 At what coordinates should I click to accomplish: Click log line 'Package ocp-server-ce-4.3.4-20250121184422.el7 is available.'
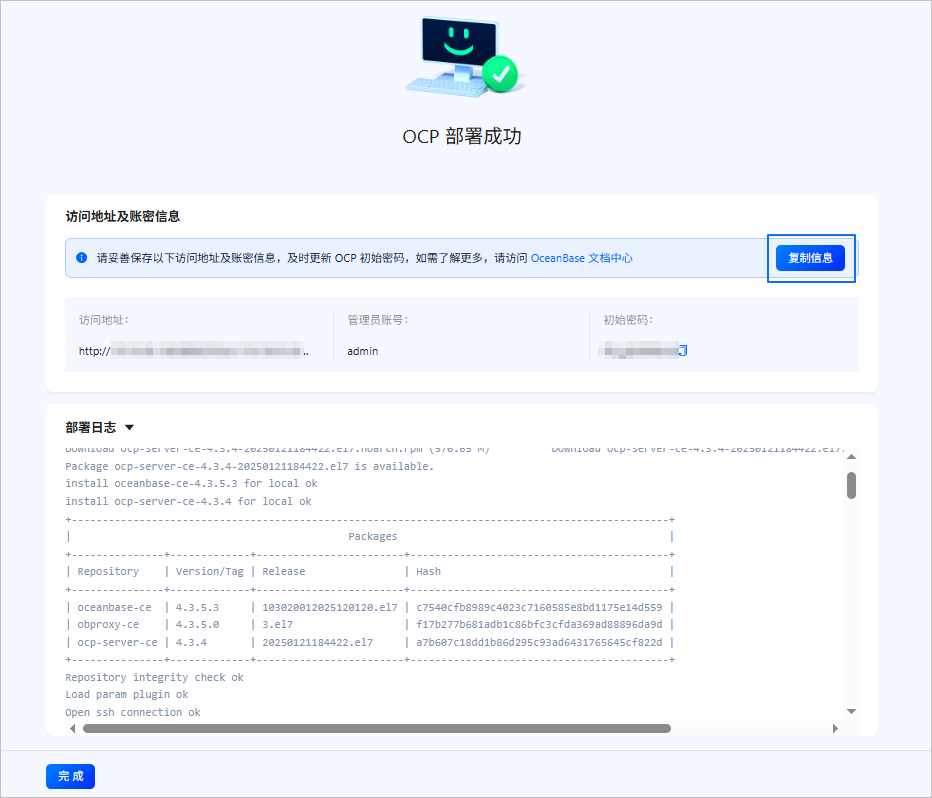click(x=250, y=466)
